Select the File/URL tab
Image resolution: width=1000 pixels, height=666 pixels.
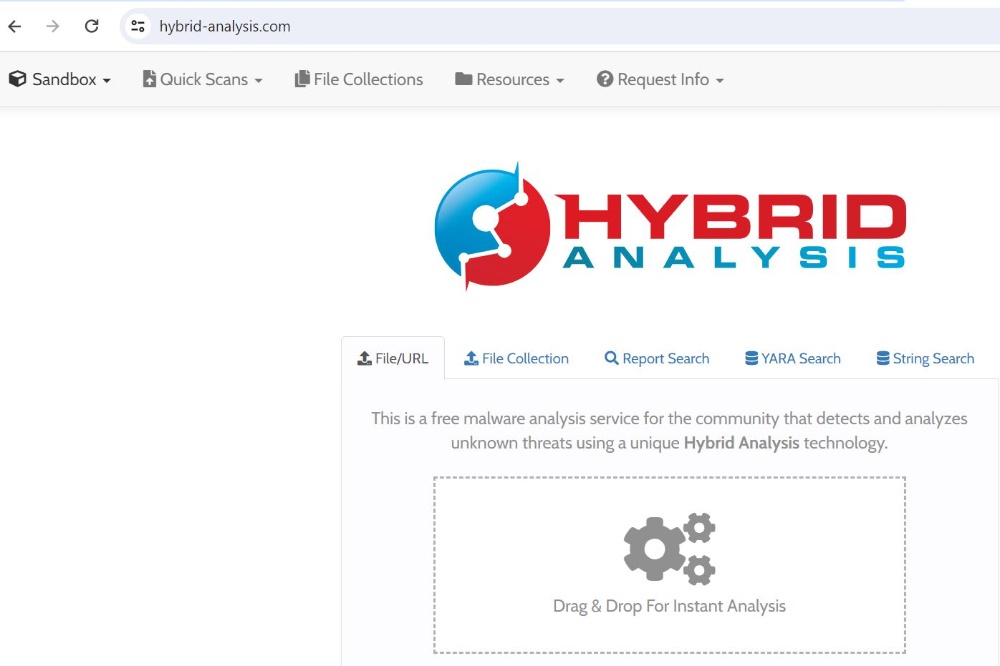pos(393,359)
